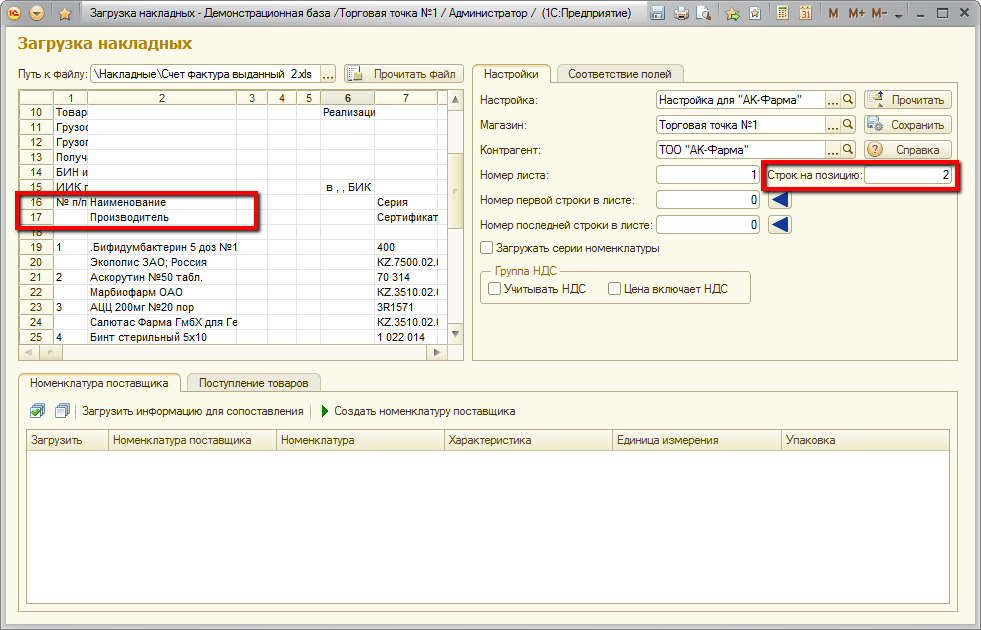Viewport: 981px width, 630px height.
Task: Click the 'Строк на позицию' input field
Action: tap(908, 175)
